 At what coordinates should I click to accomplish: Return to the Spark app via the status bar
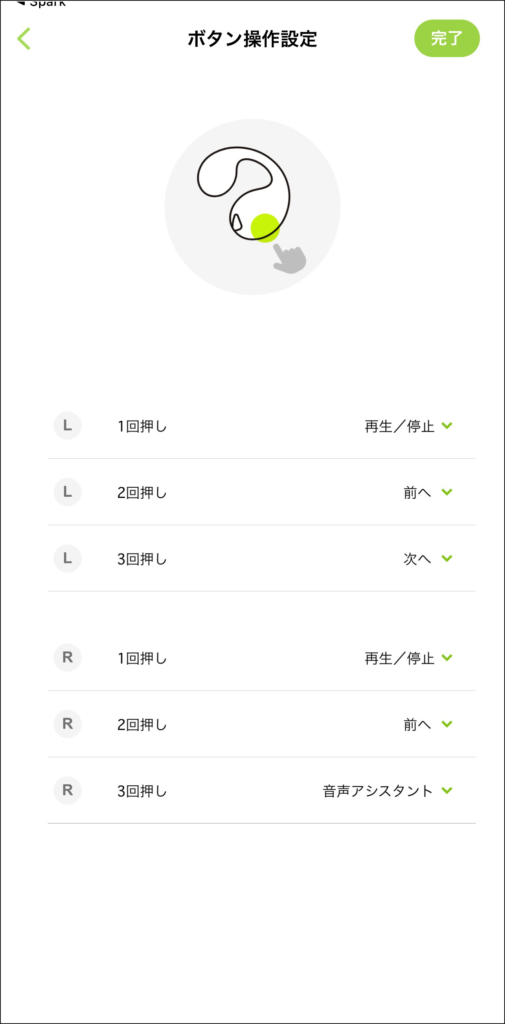pos(41,3)
